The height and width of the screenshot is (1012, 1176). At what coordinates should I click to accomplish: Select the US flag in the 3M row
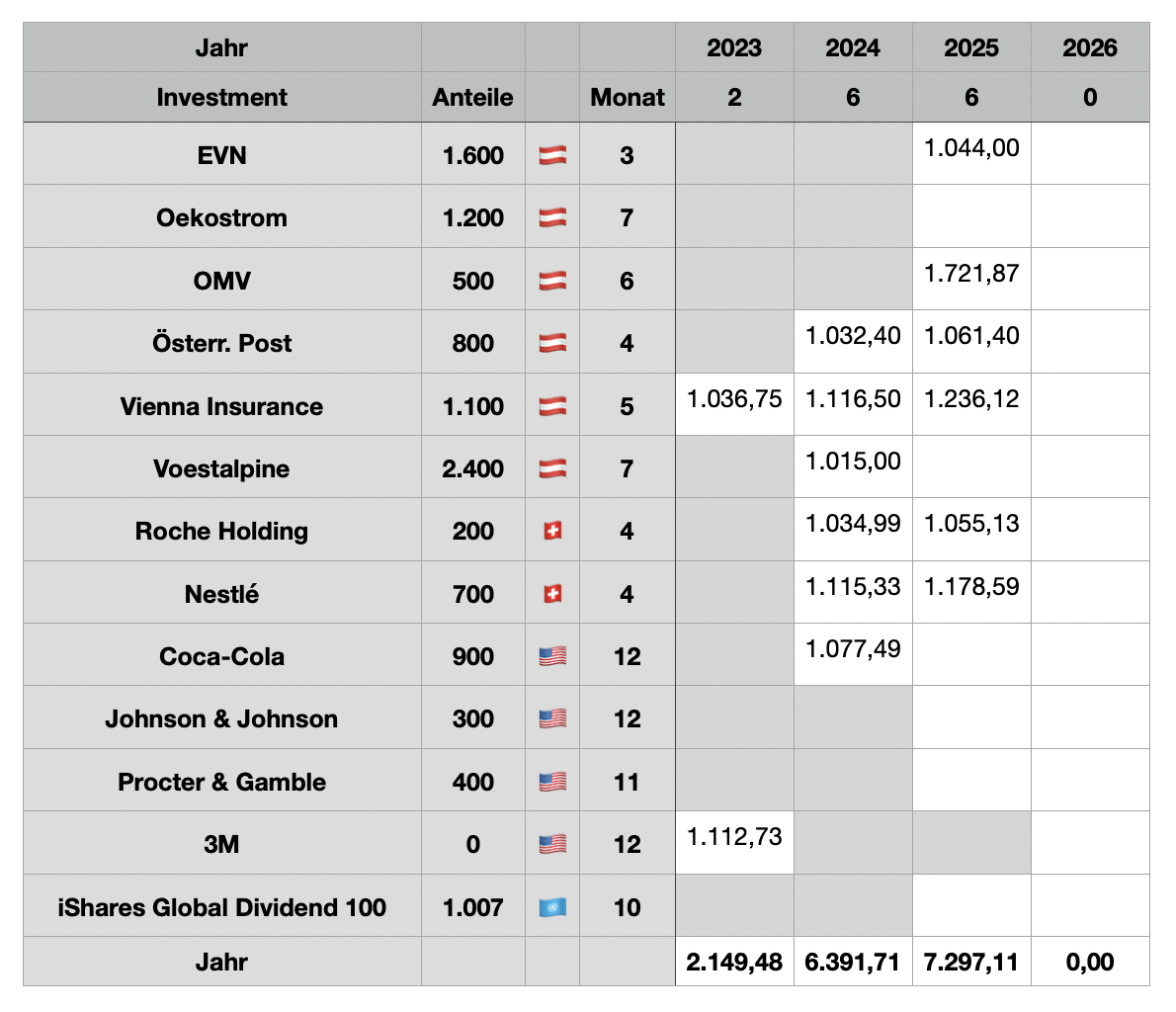552,845
